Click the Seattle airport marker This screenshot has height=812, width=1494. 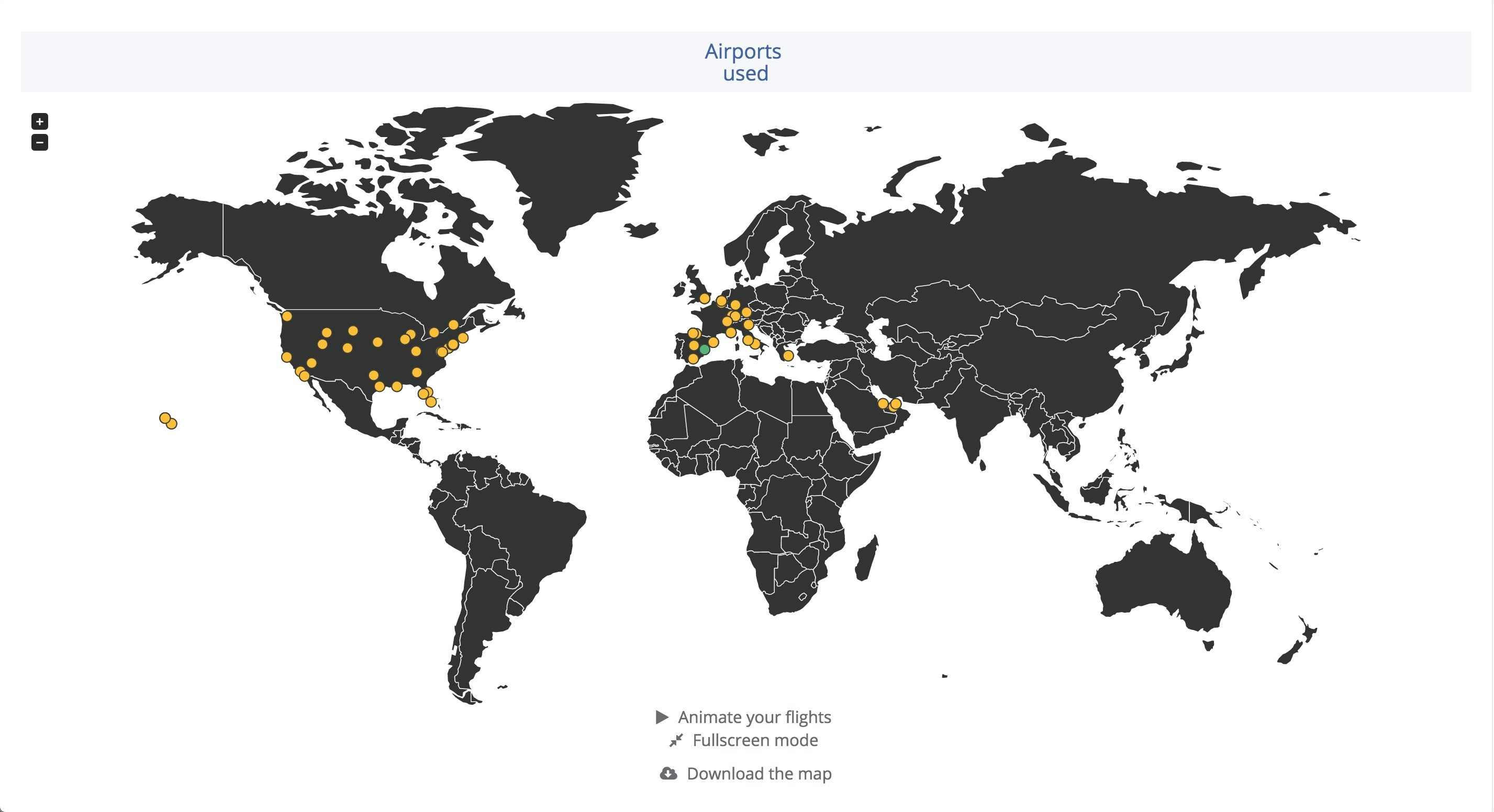coord(286,317)
